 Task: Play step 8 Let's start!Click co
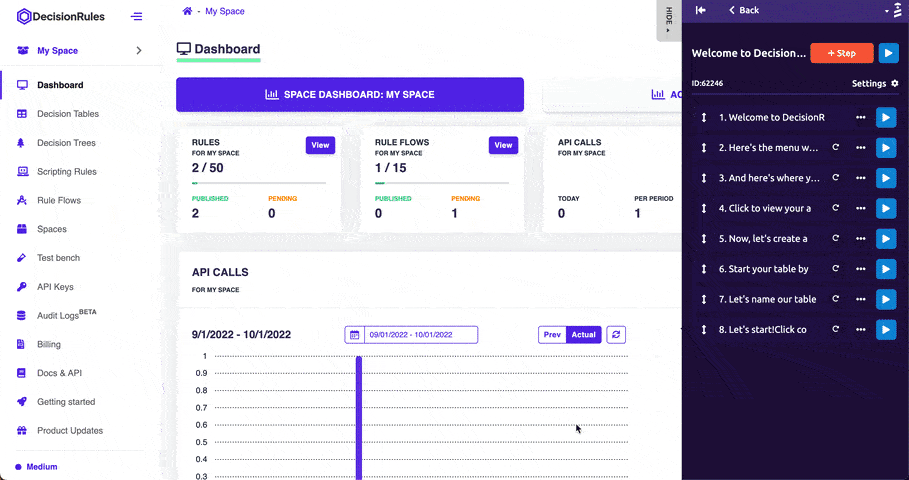(886, 329)
